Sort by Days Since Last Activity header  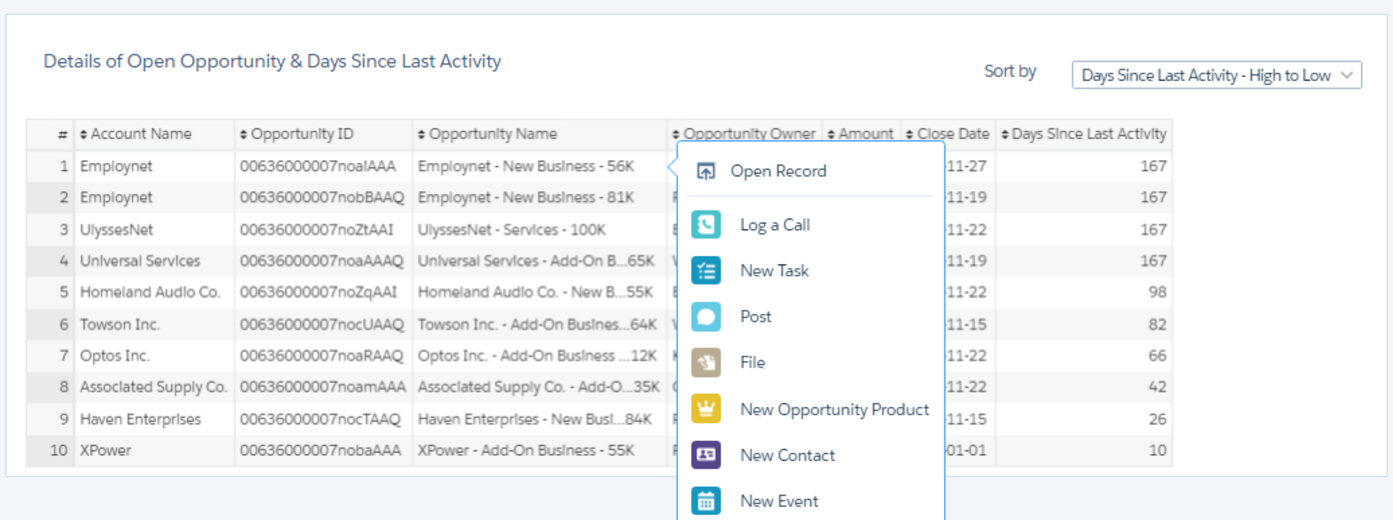tap(1088, 134)
